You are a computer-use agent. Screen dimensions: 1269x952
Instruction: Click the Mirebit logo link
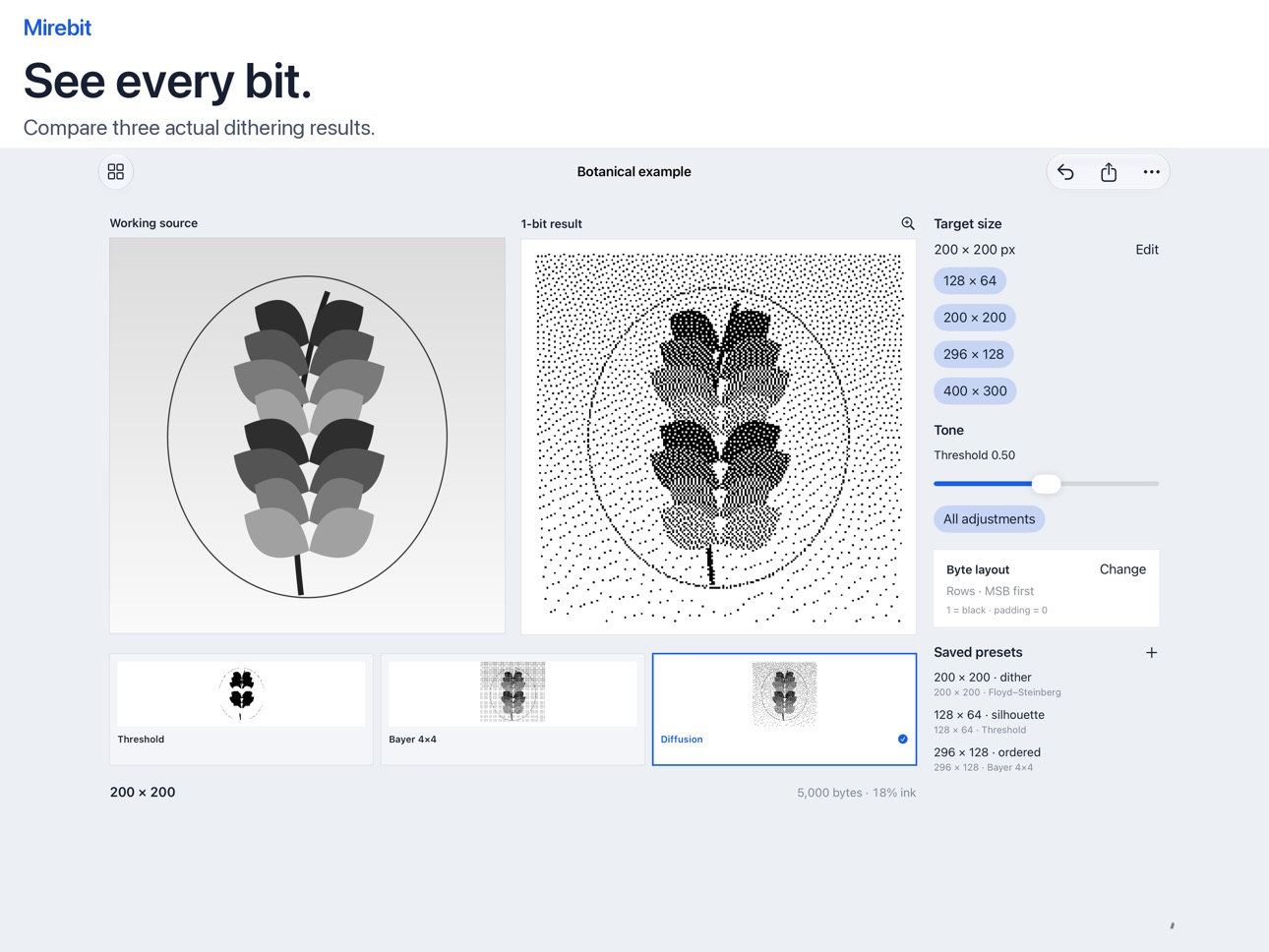tap(57, 28)
